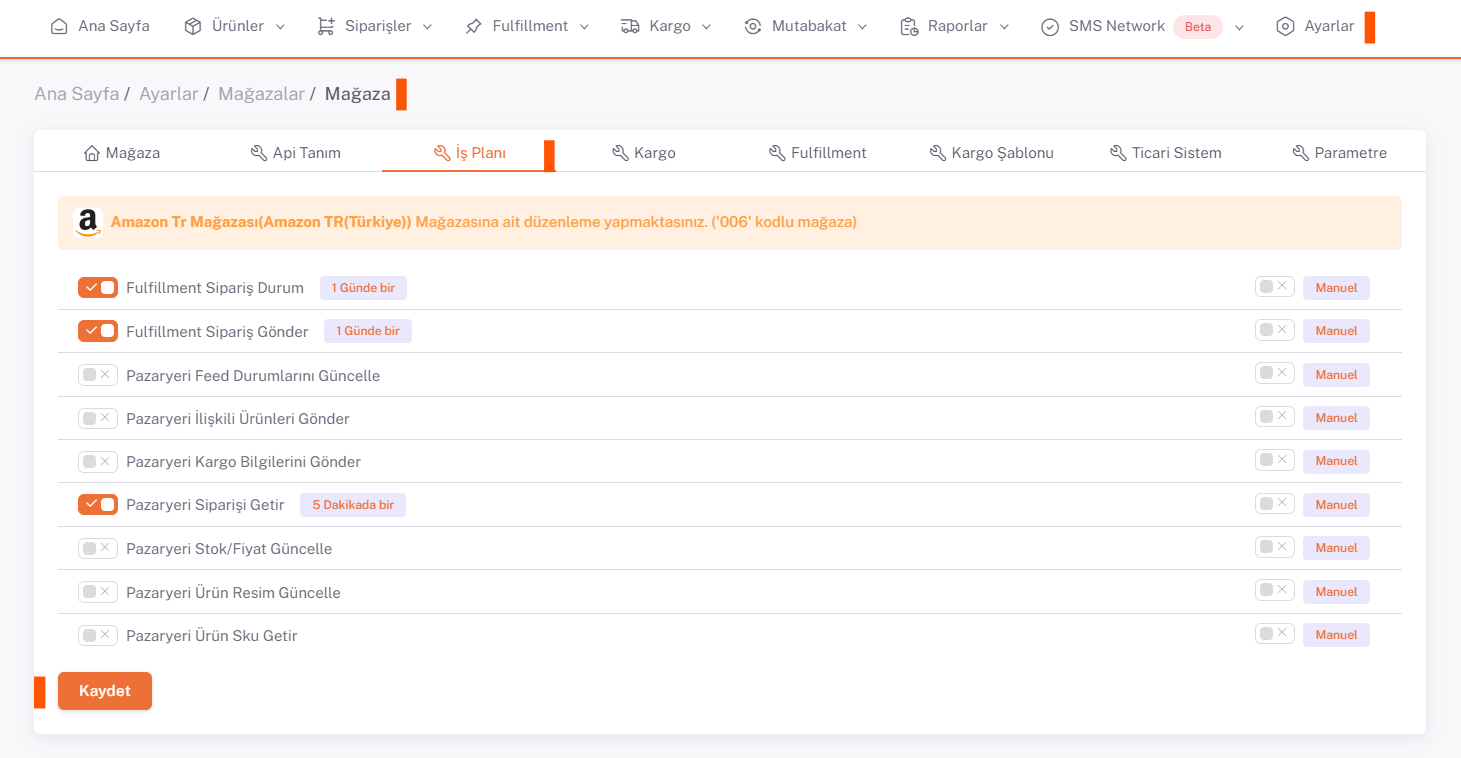Click the Fulfillment pin icon
Image resolution: width=1461 pixels, height=758 pixels.
coord(474,27)
